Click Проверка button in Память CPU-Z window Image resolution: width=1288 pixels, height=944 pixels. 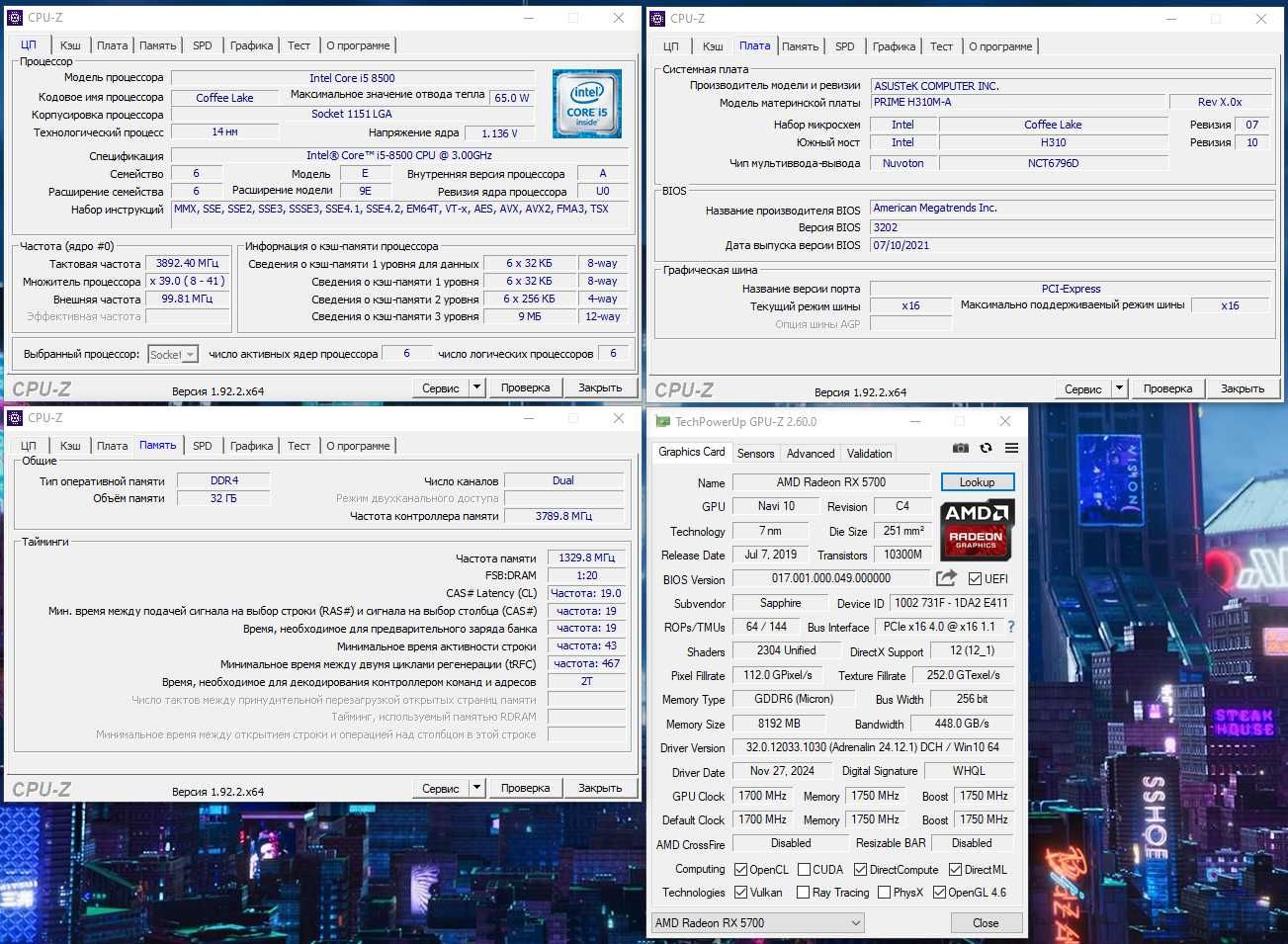click(x=525, y=788)
